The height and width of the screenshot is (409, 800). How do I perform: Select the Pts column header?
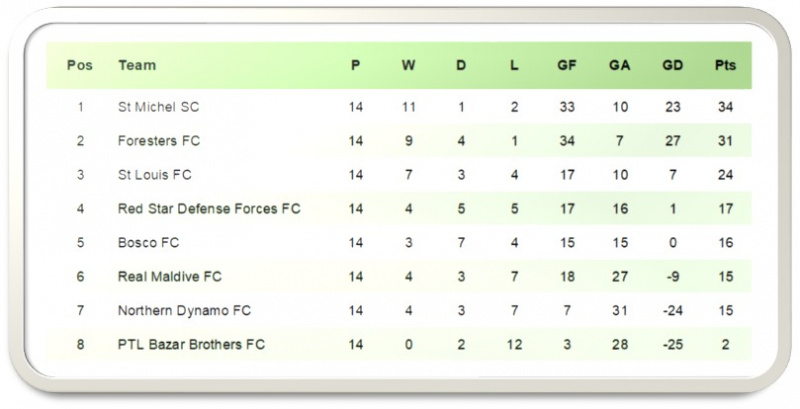(725, 65)
